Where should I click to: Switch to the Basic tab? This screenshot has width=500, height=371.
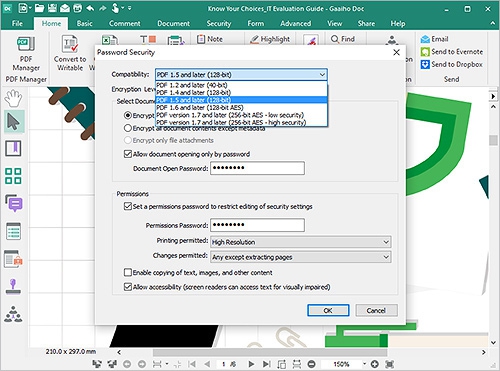[x=84, y=23]
